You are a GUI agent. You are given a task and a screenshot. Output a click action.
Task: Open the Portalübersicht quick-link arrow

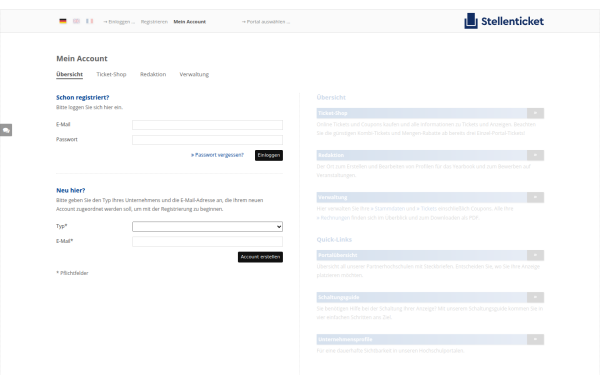(535, 255)
